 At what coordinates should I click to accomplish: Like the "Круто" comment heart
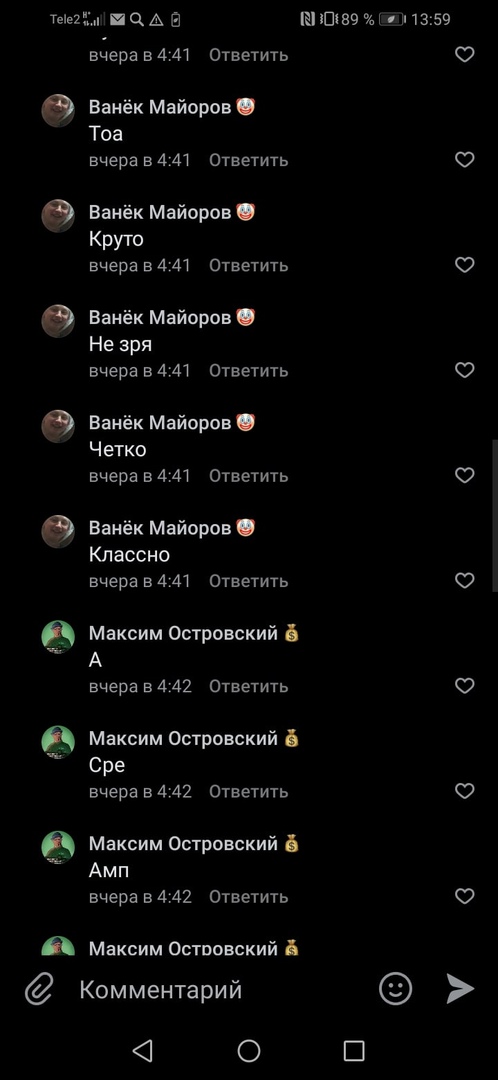pyautogui.click(x=465, y=265)
